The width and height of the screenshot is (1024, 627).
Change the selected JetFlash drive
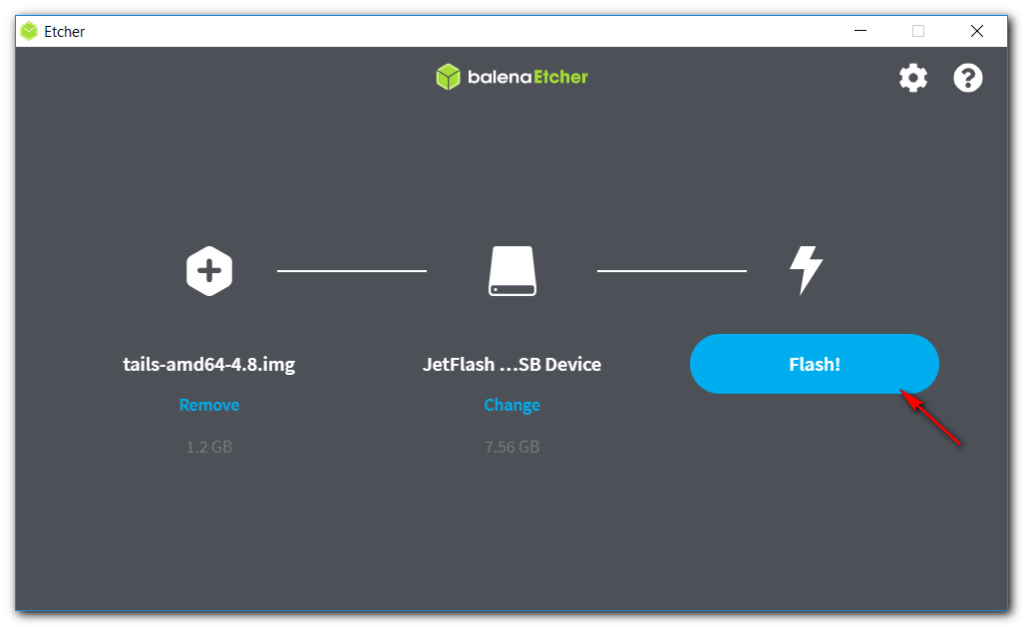(512, 405)
